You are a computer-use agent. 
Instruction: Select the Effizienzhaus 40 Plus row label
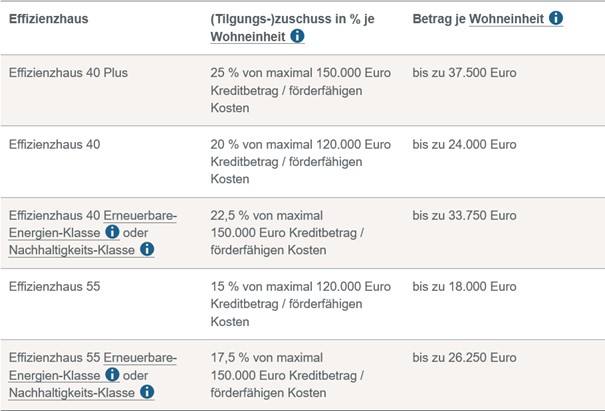pyautogui.click(x=67, y=73)
